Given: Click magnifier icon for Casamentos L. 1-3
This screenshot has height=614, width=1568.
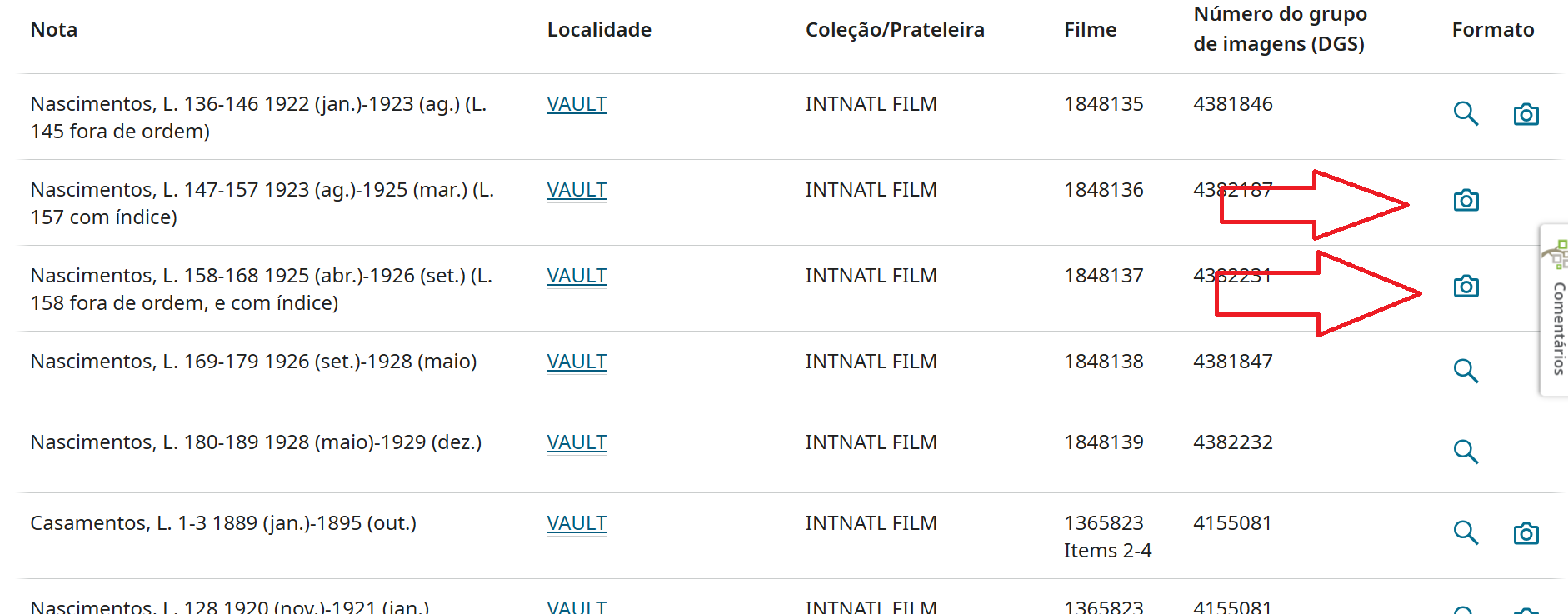Looking at the screenshot, I should click(1466, 532).
